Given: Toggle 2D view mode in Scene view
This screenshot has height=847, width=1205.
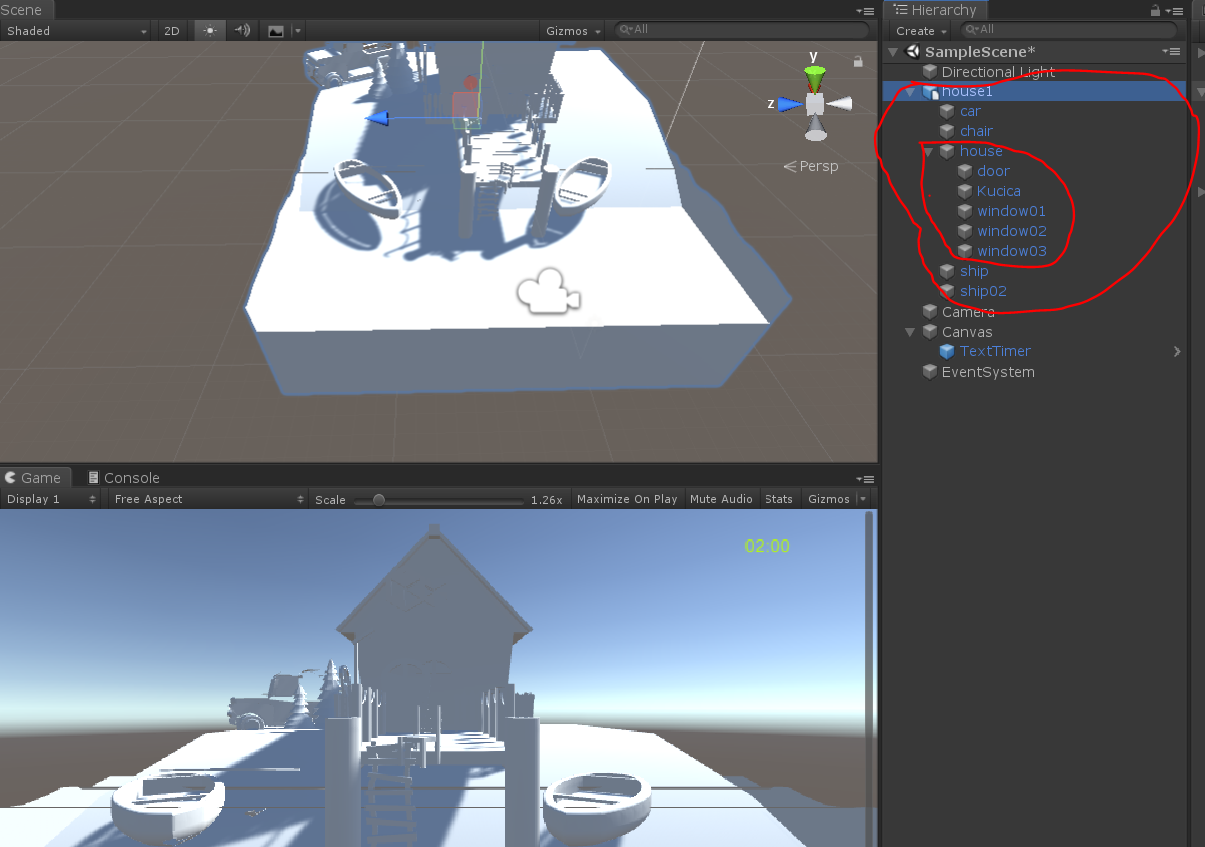Looking at the screenshot, I should [x=171, y=30].
